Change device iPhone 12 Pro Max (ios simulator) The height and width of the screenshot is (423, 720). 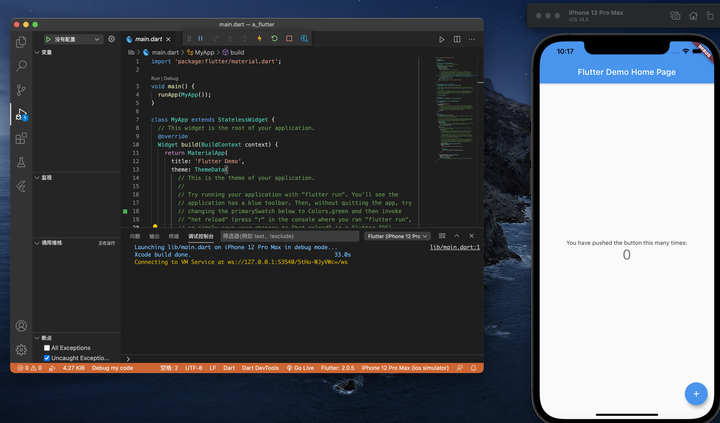[405, 368]
